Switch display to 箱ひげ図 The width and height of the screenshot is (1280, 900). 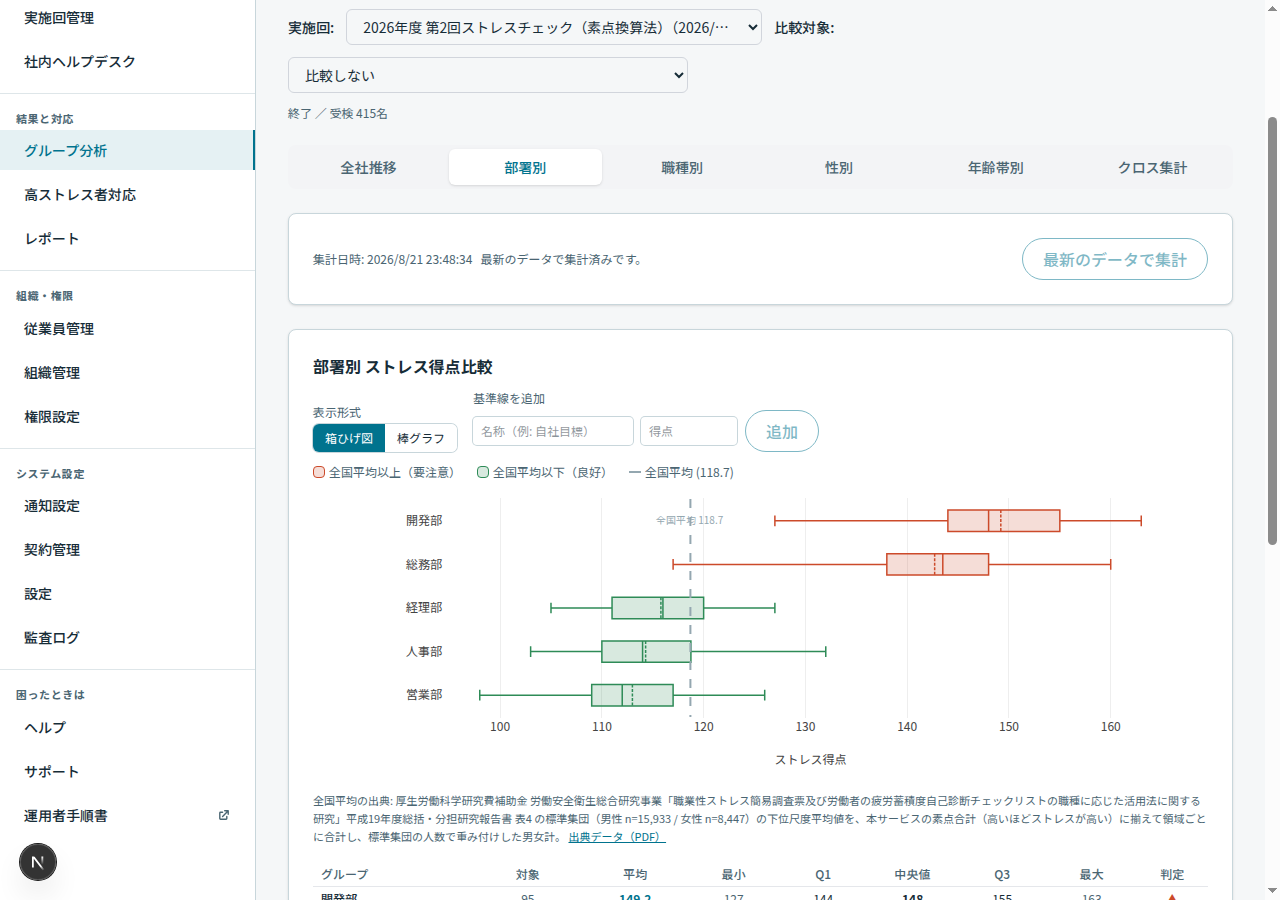pyautogui.click(x=349, y=438)
